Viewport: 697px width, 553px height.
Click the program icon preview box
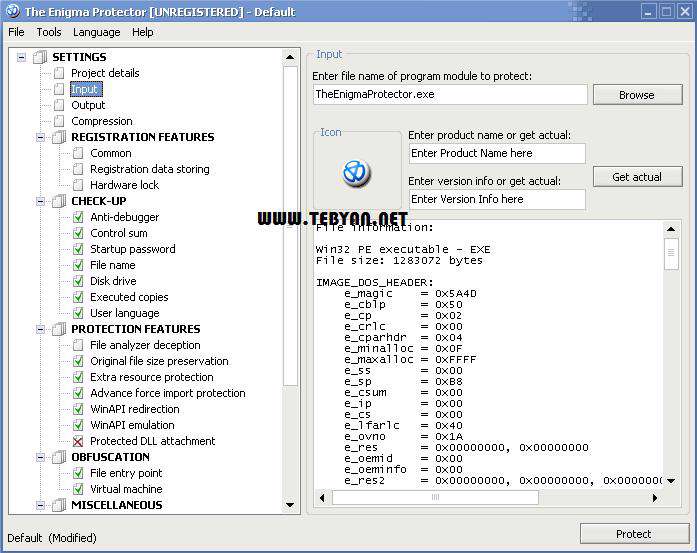357,173
